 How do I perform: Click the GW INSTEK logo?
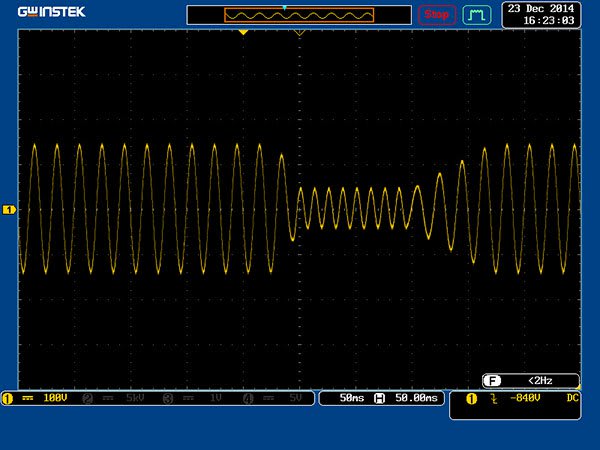pos(51,12)
